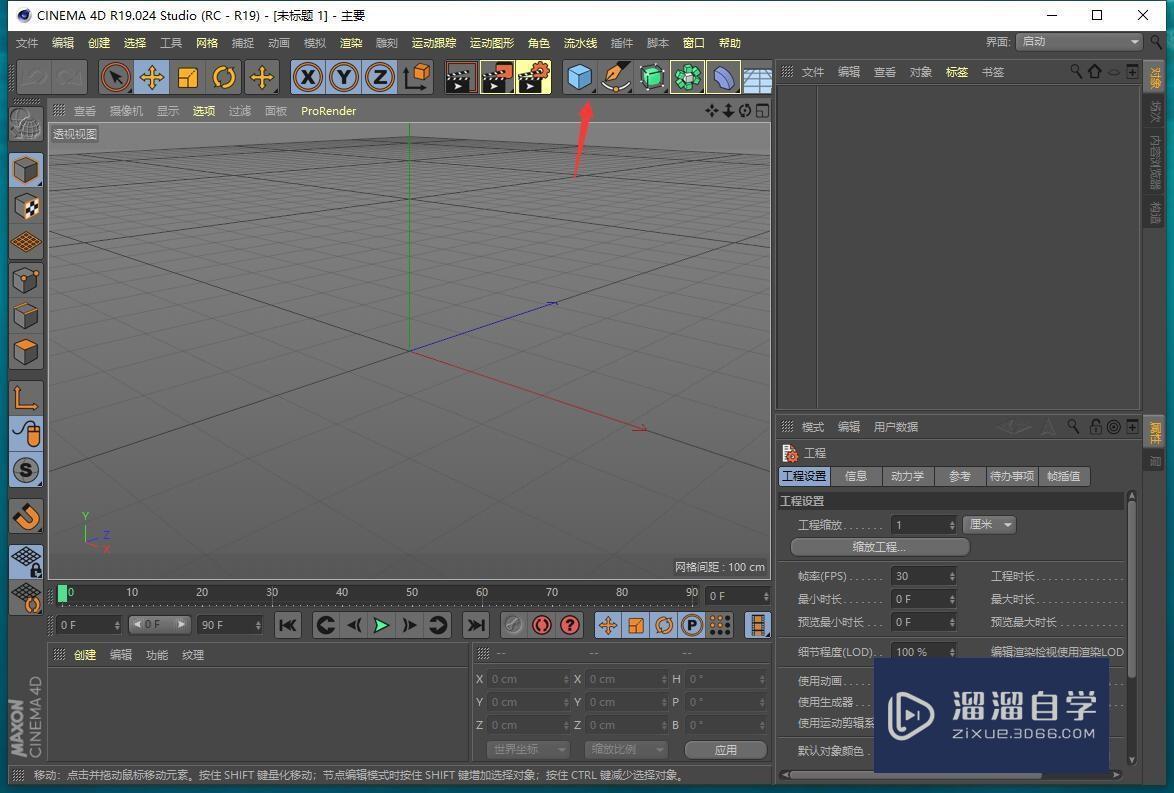Open the 厘米 units dropdown
The width and height of the screenshot is (1174, 793).
[988, 524]
